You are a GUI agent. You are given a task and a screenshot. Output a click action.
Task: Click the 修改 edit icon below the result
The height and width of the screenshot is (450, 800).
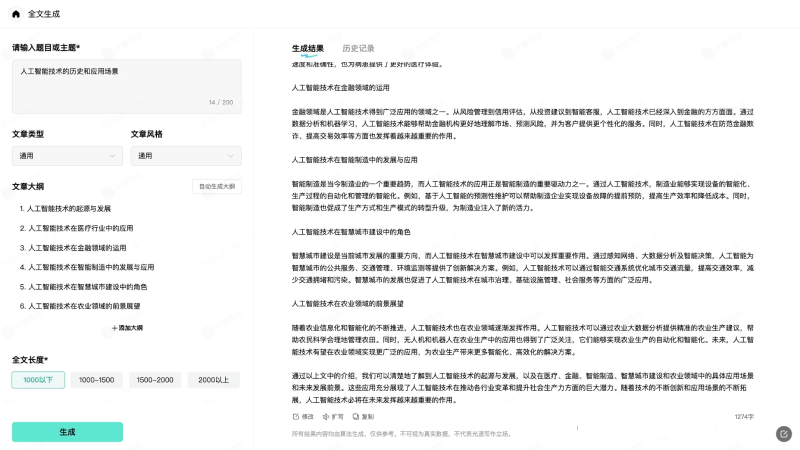pyautogui.click(x=295, y=416)
